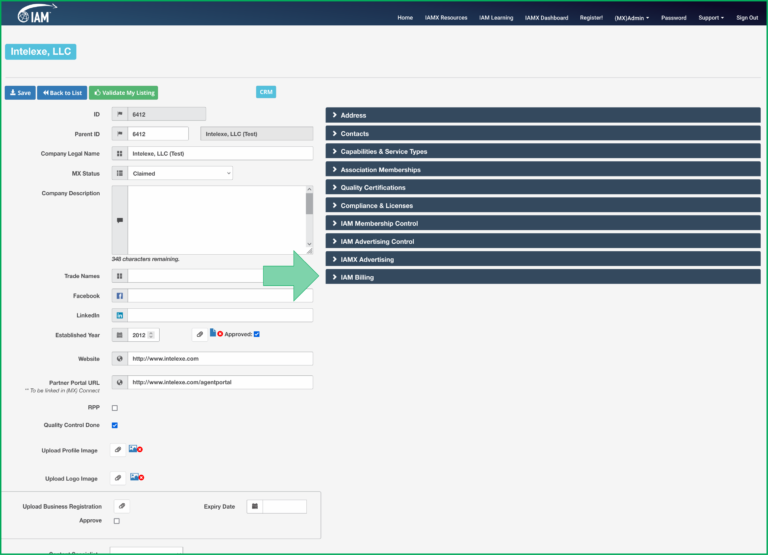Screen dimensions: 768x555
Task: Click into the Expiry Date field
Action: [285, 507]
